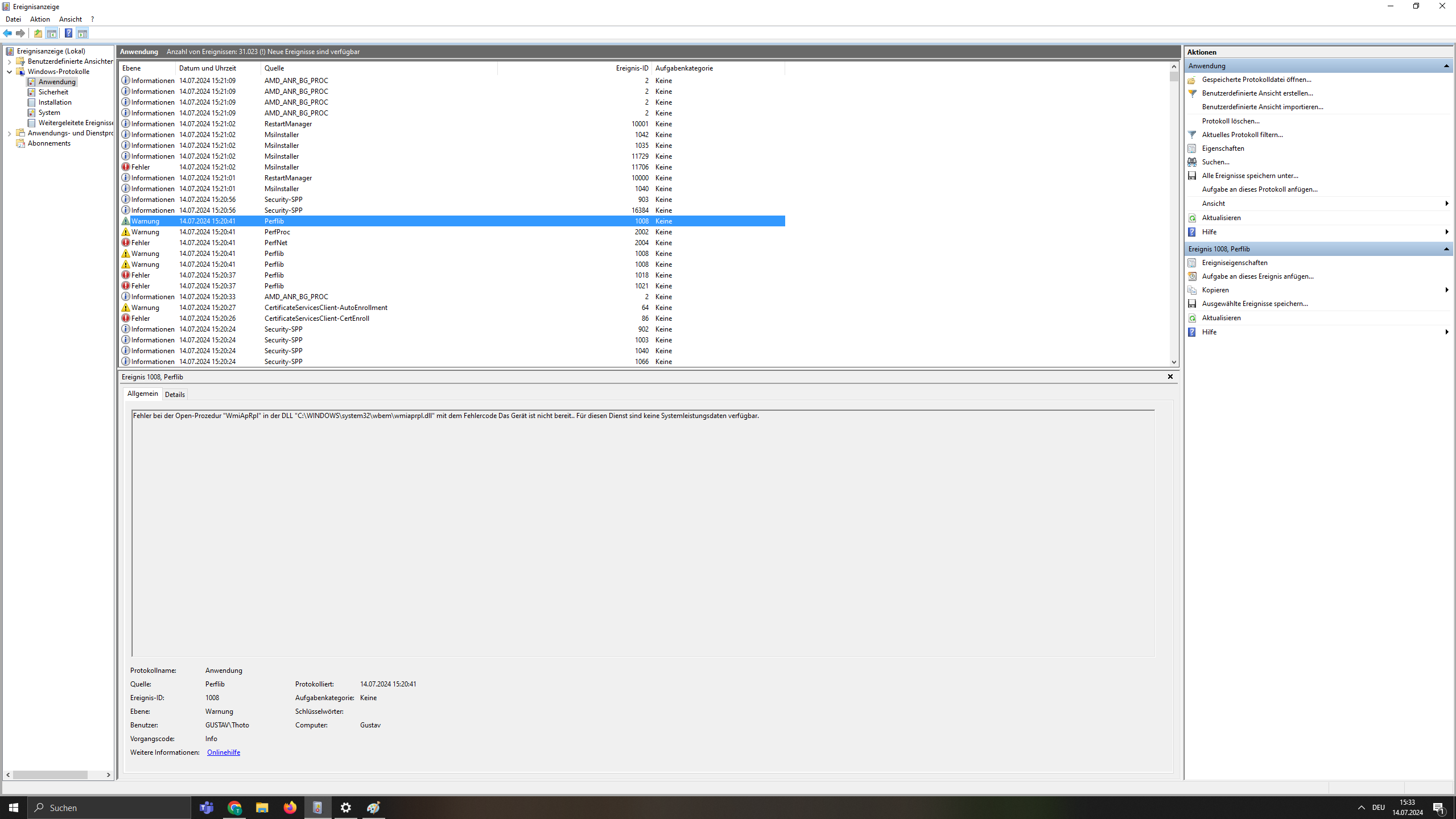The width and height of the screenshot is (1456, 819).
Task: Click the save icon for 'Alle Ereignisse speichern unter...'
Action: 1192,176
